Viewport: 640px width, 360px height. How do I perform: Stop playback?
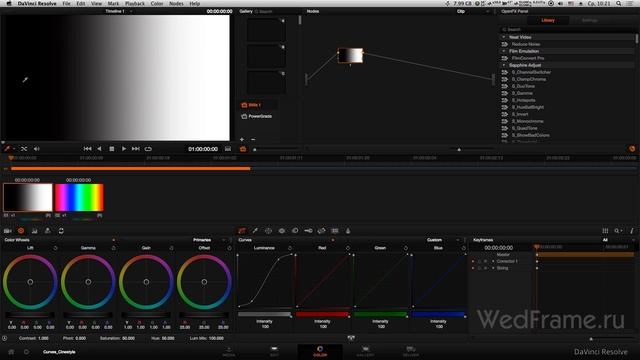click(111, 149)
